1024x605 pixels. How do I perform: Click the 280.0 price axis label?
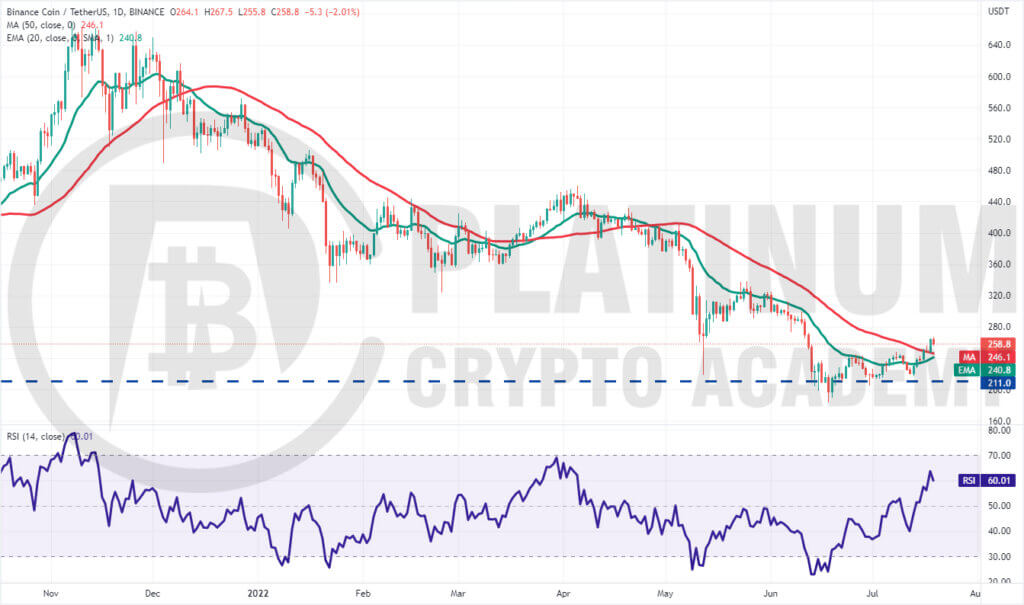pyautogui.click(x=999, y=327)
